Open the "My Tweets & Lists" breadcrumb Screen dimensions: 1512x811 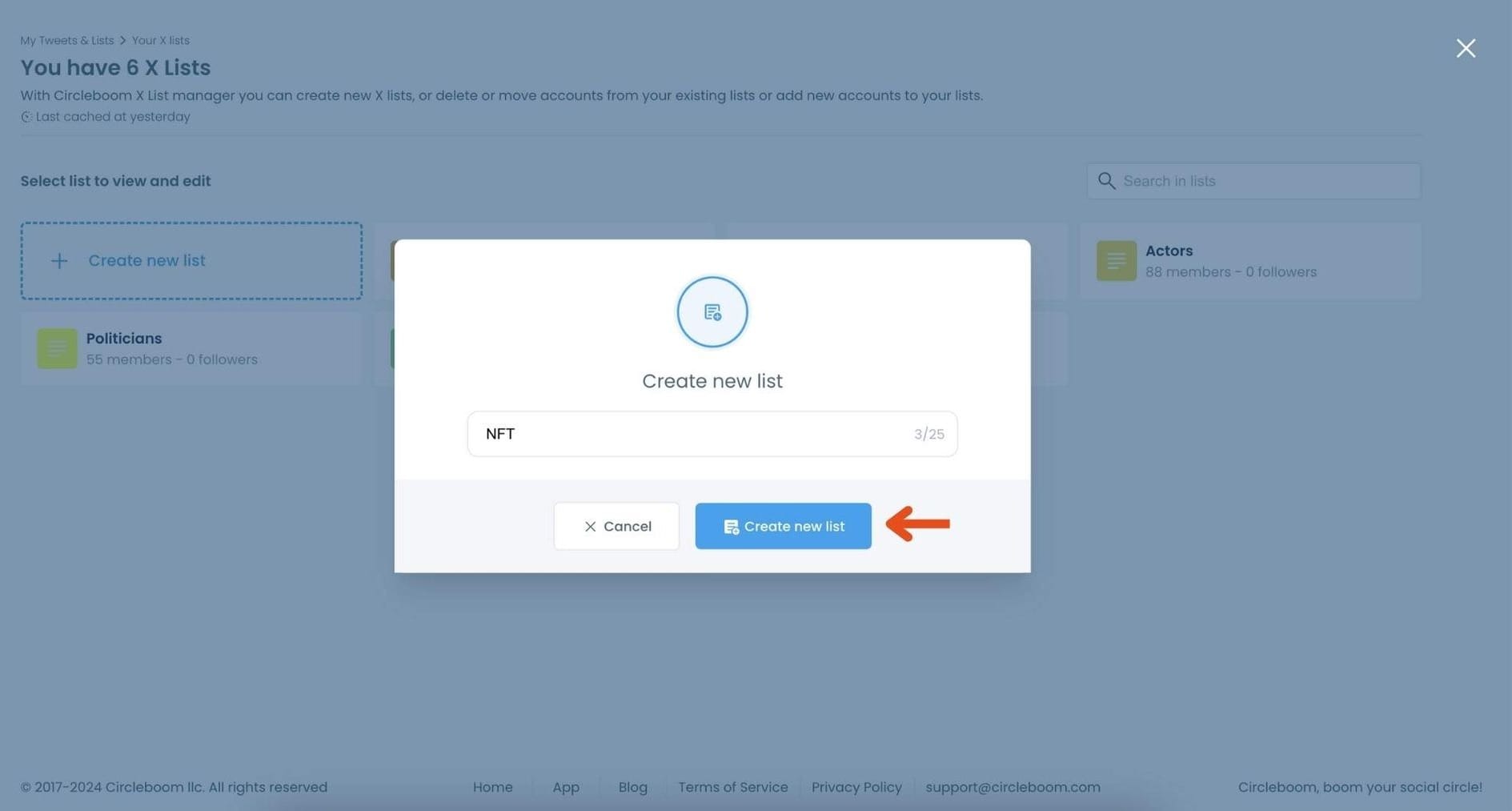coord(66,40)
